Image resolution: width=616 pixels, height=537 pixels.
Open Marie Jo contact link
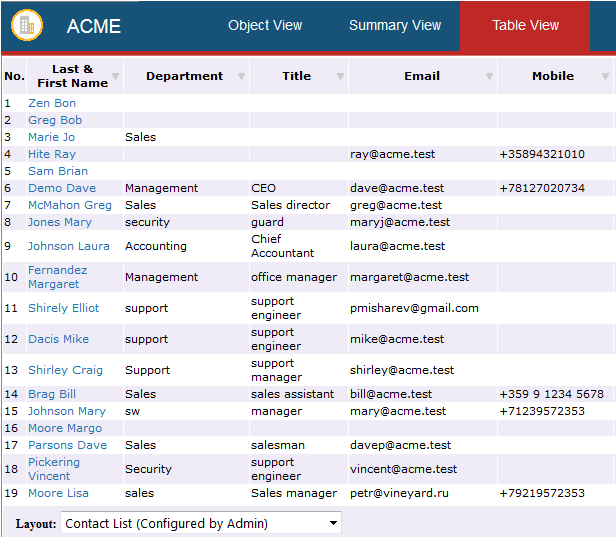click(51, 137)
